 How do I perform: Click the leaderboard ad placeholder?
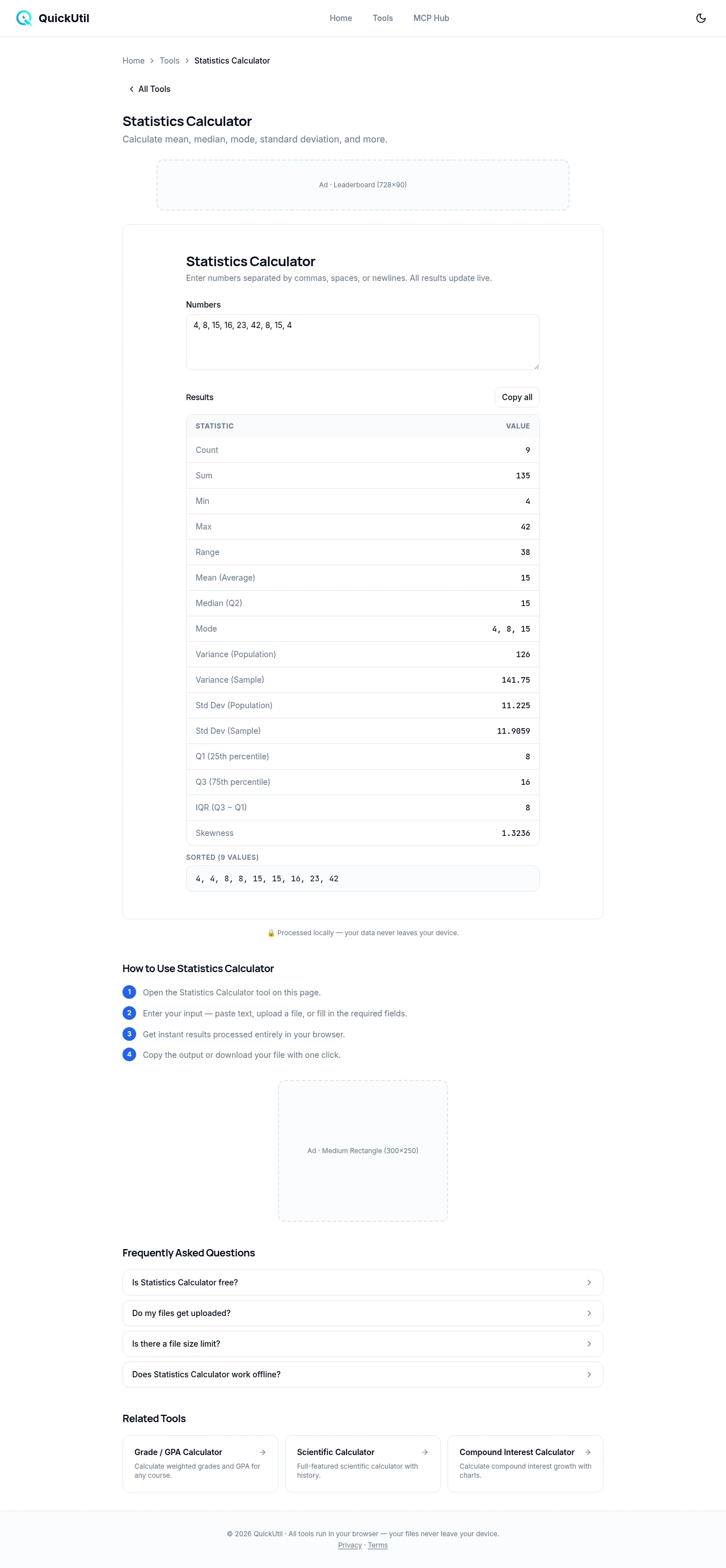pyautogui.click(x=362, y=185)
